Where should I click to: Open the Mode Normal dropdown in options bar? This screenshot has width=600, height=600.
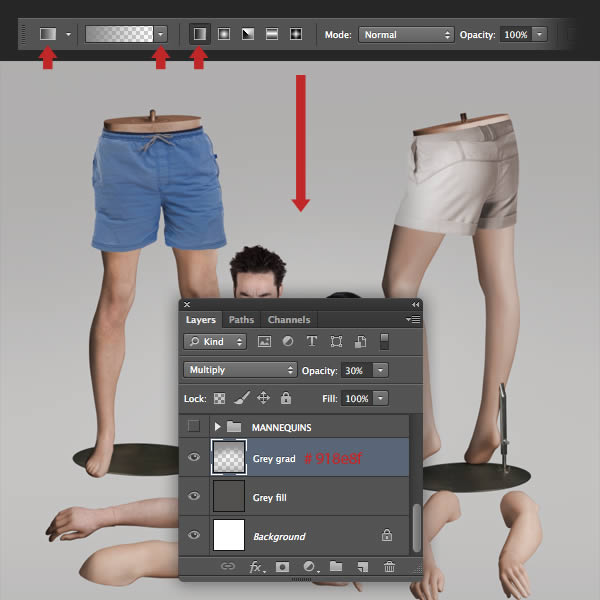(405, 34)
